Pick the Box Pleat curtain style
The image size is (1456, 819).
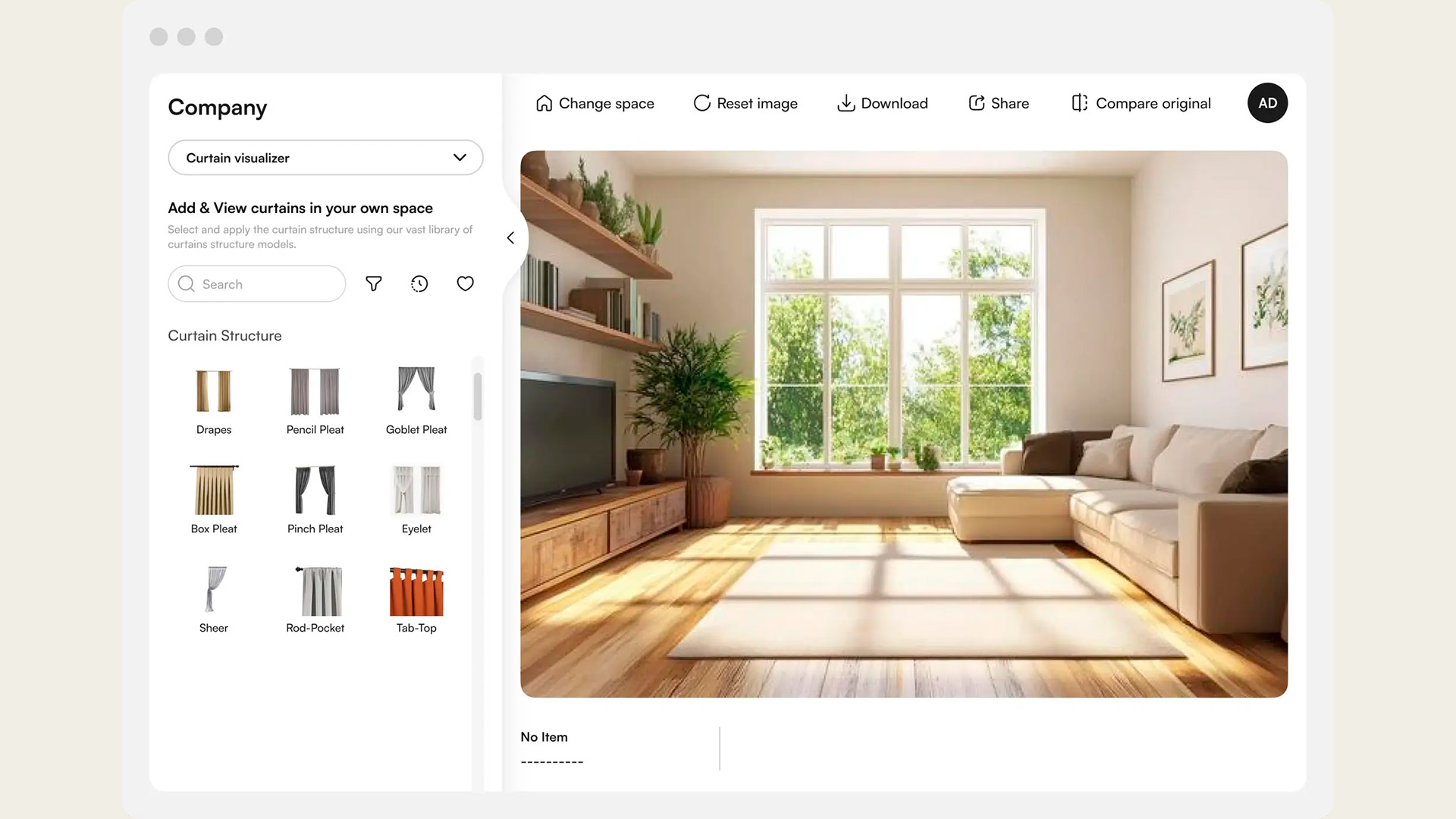[x=214, y=490]
